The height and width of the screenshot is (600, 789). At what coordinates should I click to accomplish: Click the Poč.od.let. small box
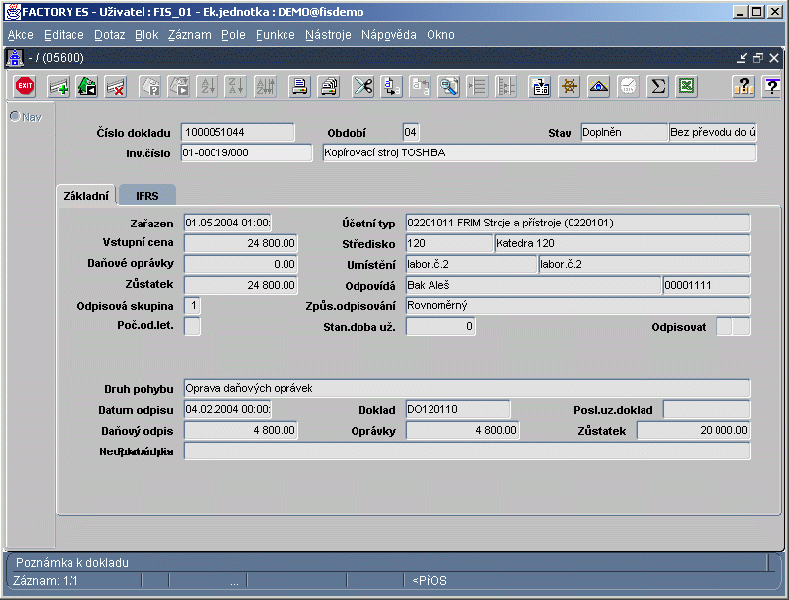pos(193,326)
